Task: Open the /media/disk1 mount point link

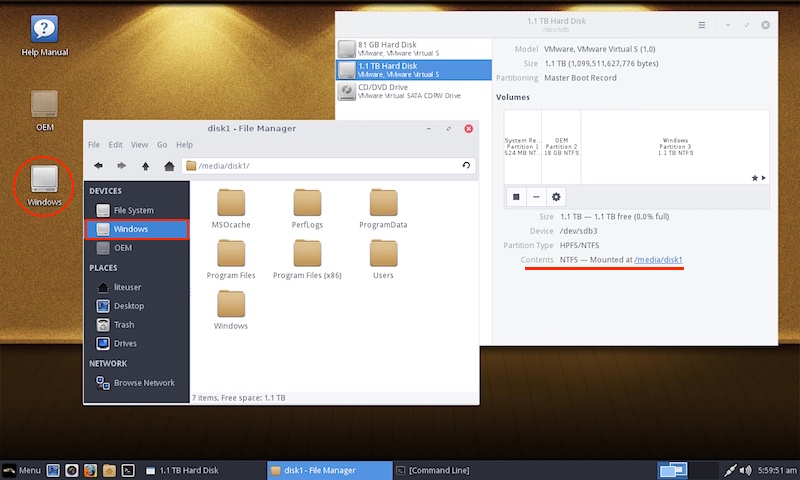Action: (x=658, y=260)
